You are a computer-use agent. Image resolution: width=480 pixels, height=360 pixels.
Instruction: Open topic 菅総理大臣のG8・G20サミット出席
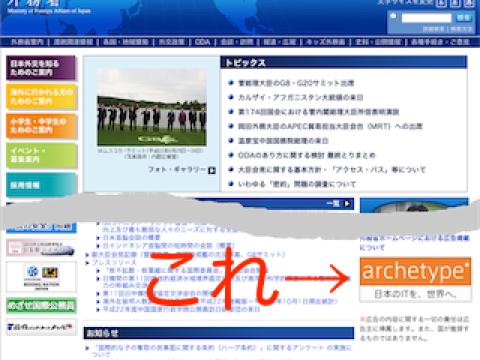pos(296,83)
